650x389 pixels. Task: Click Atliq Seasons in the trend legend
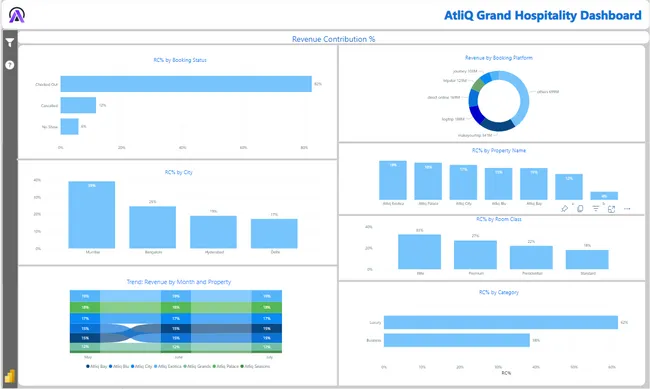tap(255, 366)
